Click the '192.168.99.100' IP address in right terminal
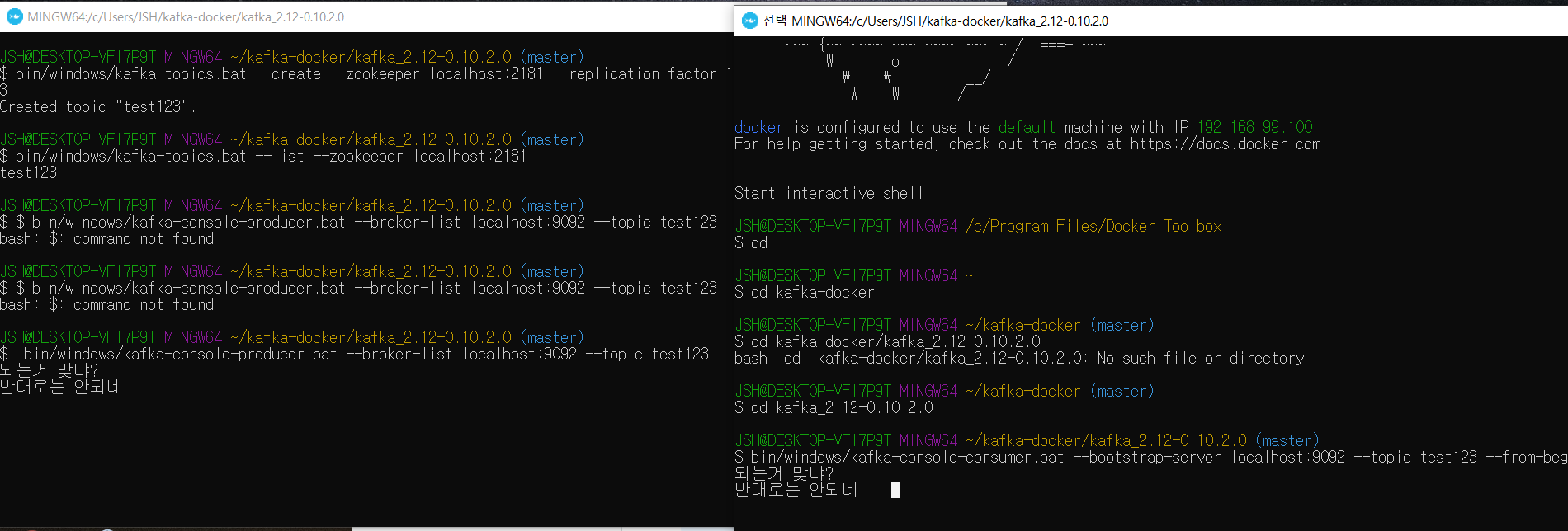 [x=1254, y=127]
